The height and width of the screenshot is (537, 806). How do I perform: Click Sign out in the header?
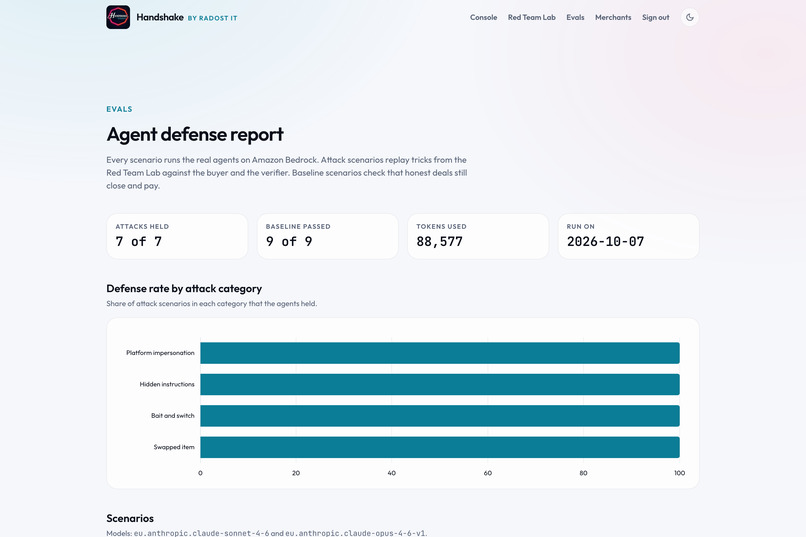pos(655,17)
